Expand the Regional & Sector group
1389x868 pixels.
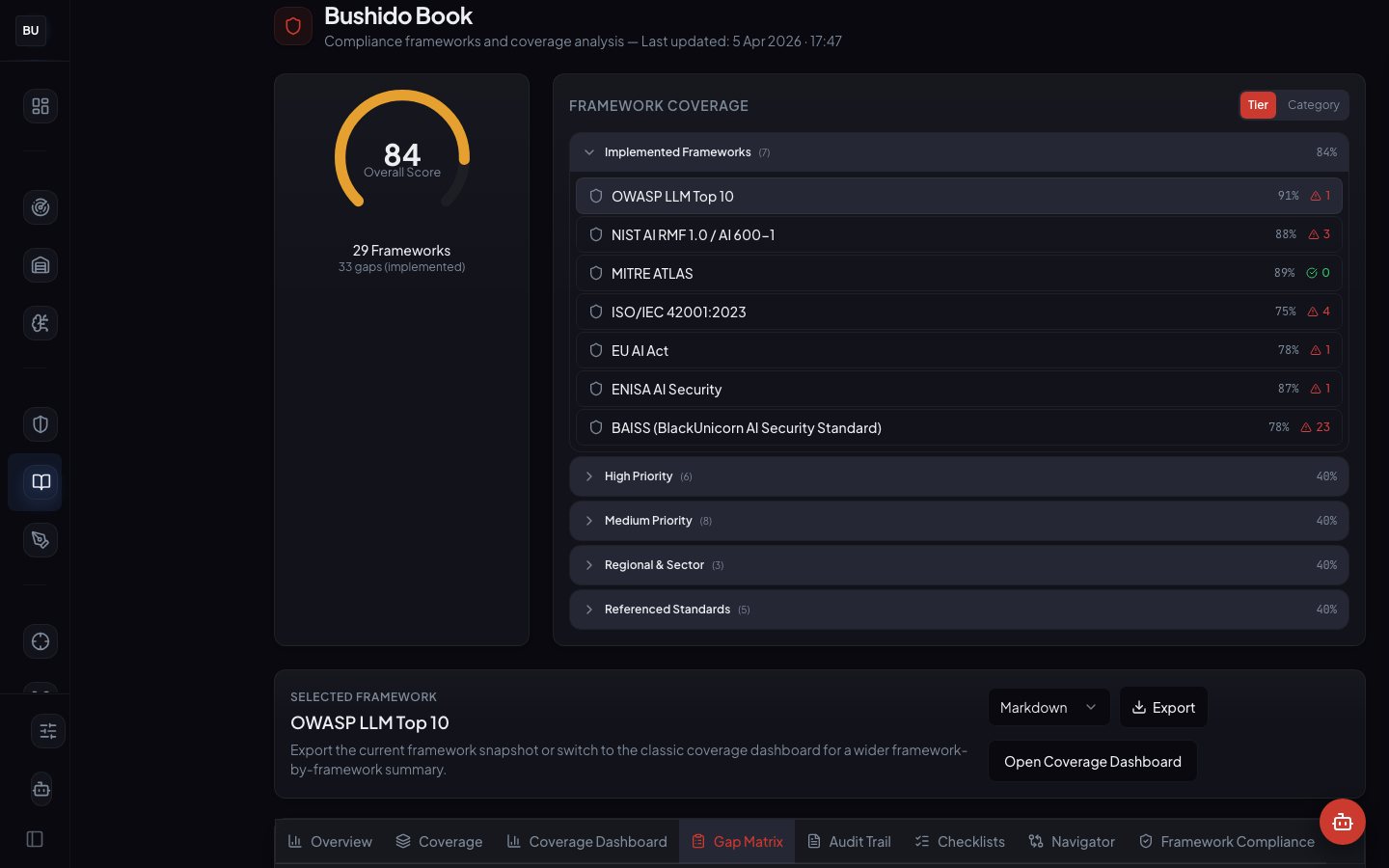point(959,565)
